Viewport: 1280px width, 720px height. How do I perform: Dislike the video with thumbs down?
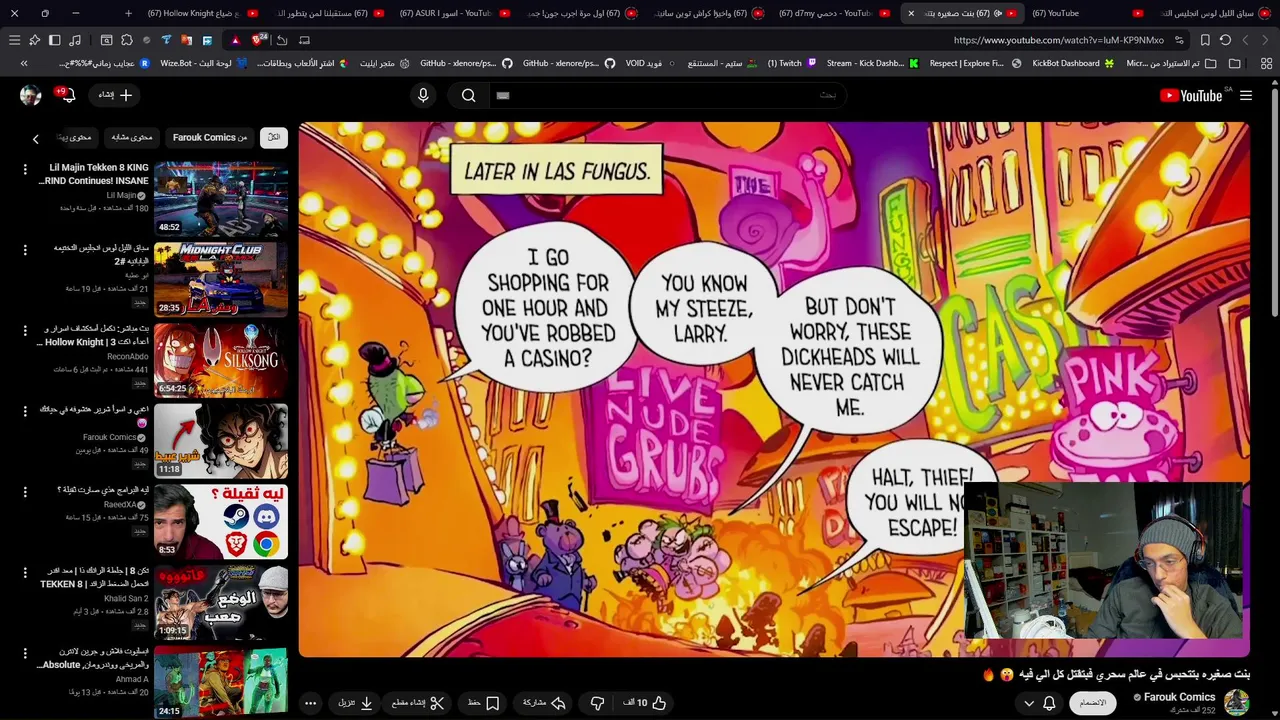point(597,703)
